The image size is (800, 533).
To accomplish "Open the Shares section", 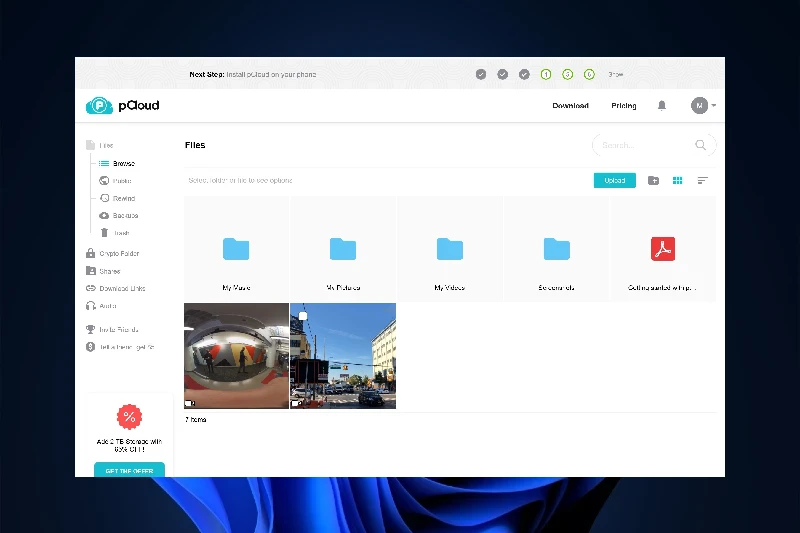I will click(x=103, y=271).
